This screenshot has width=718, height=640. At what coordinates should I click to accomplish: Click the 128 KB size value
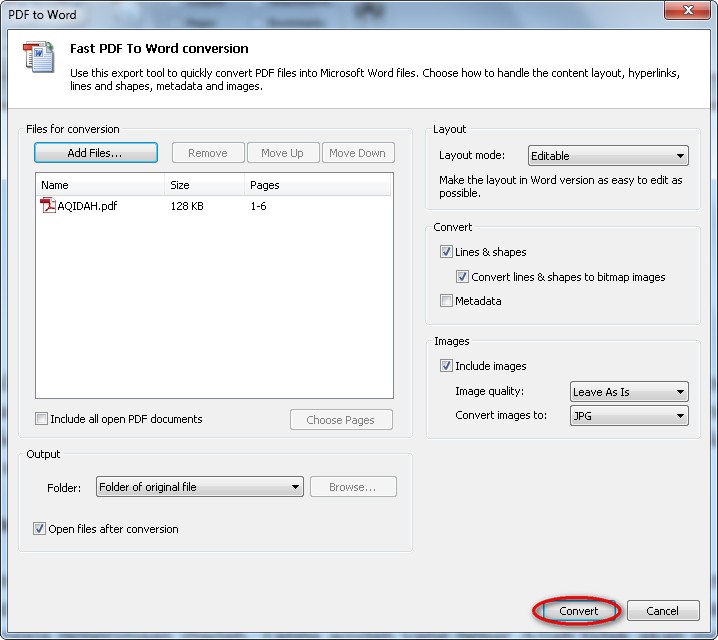tap(187, 206)
